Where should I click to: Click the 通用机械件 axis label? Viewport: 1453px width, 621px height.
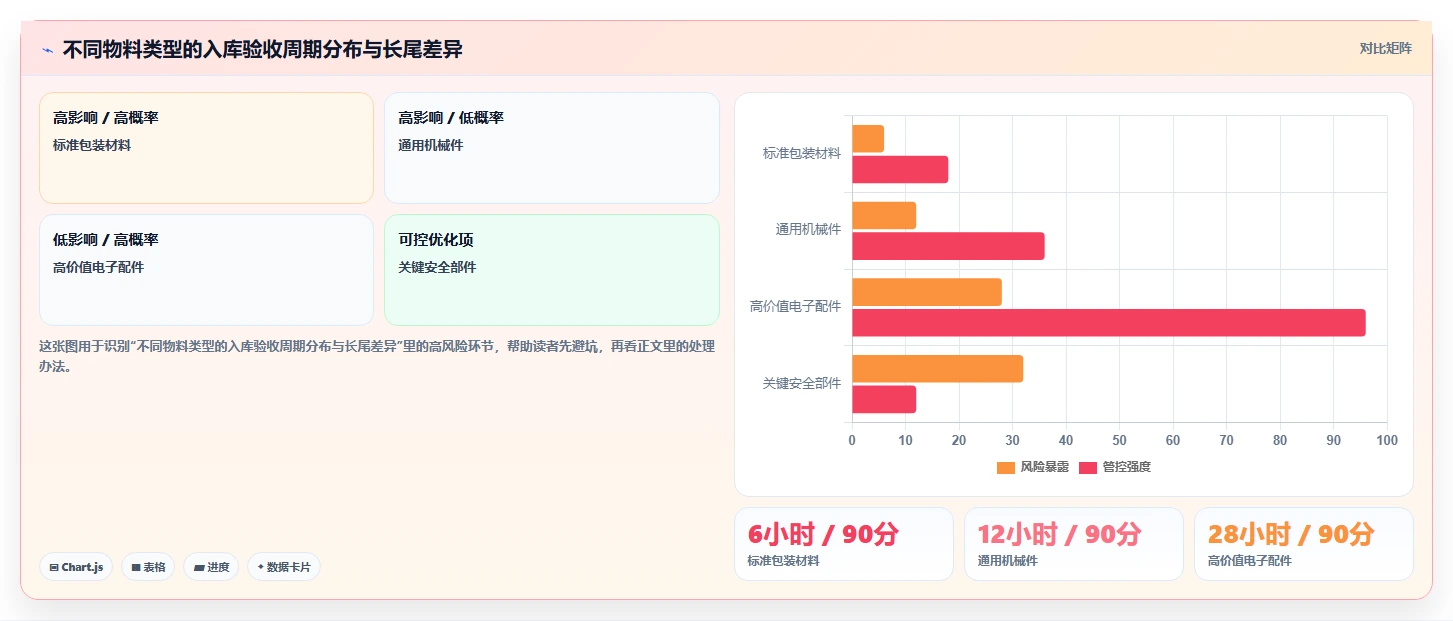(x=809, y=230)
